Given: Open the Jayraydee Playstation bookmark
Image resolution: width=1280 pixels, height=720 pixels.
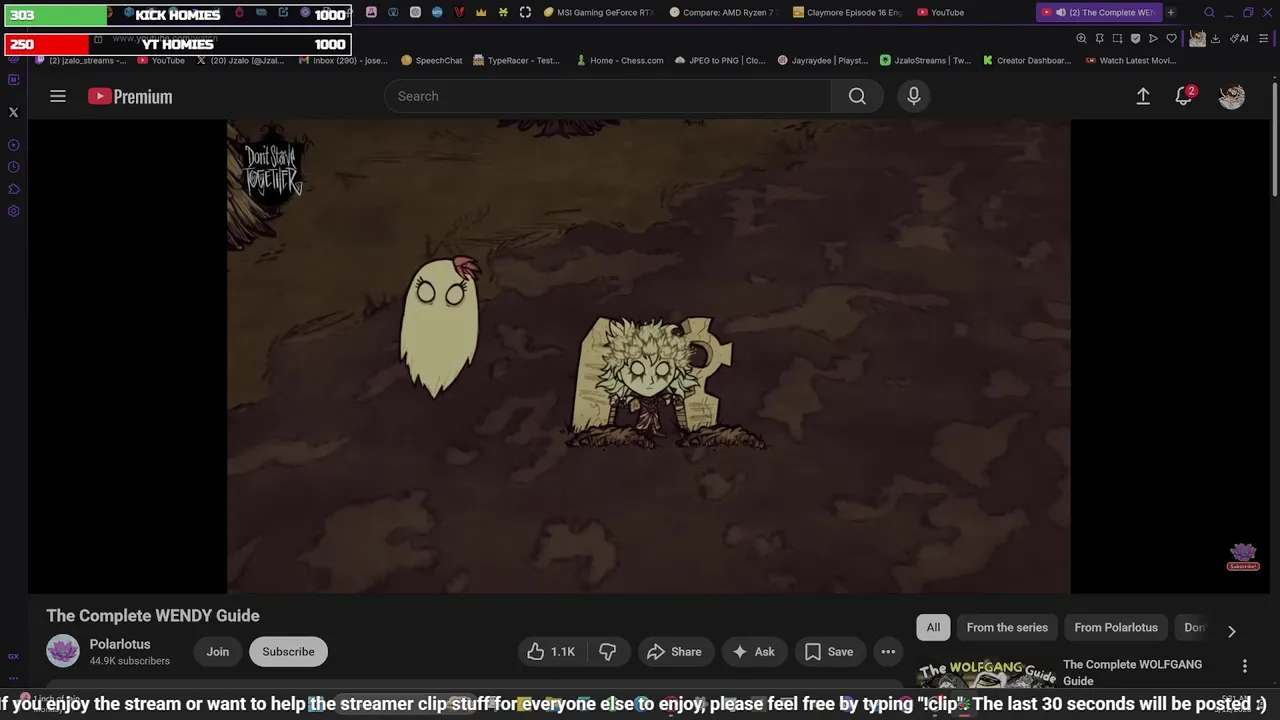Looking at the screenshot, I should tap(823, 60).
